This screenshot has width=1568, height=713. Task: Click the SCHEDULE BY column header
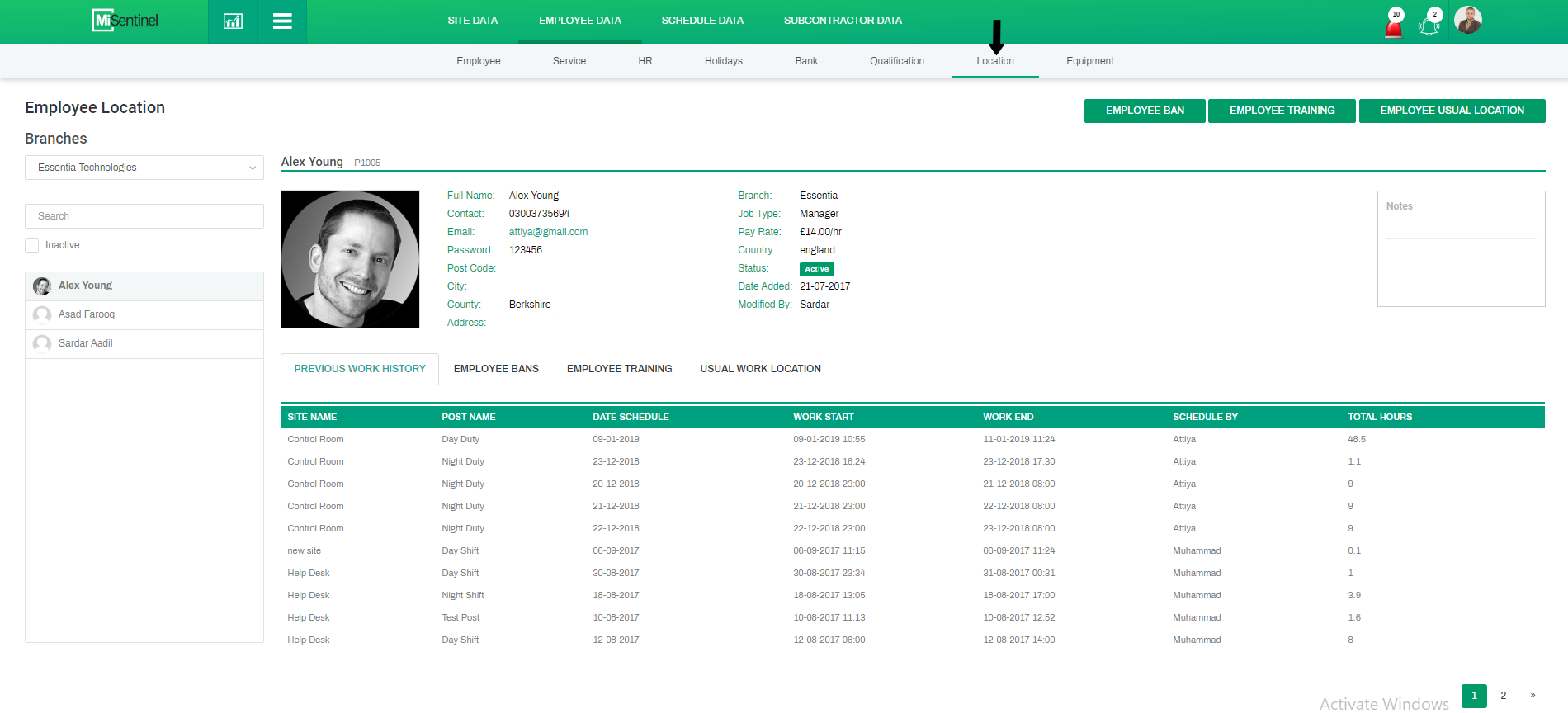click(x=1205, y=417)
